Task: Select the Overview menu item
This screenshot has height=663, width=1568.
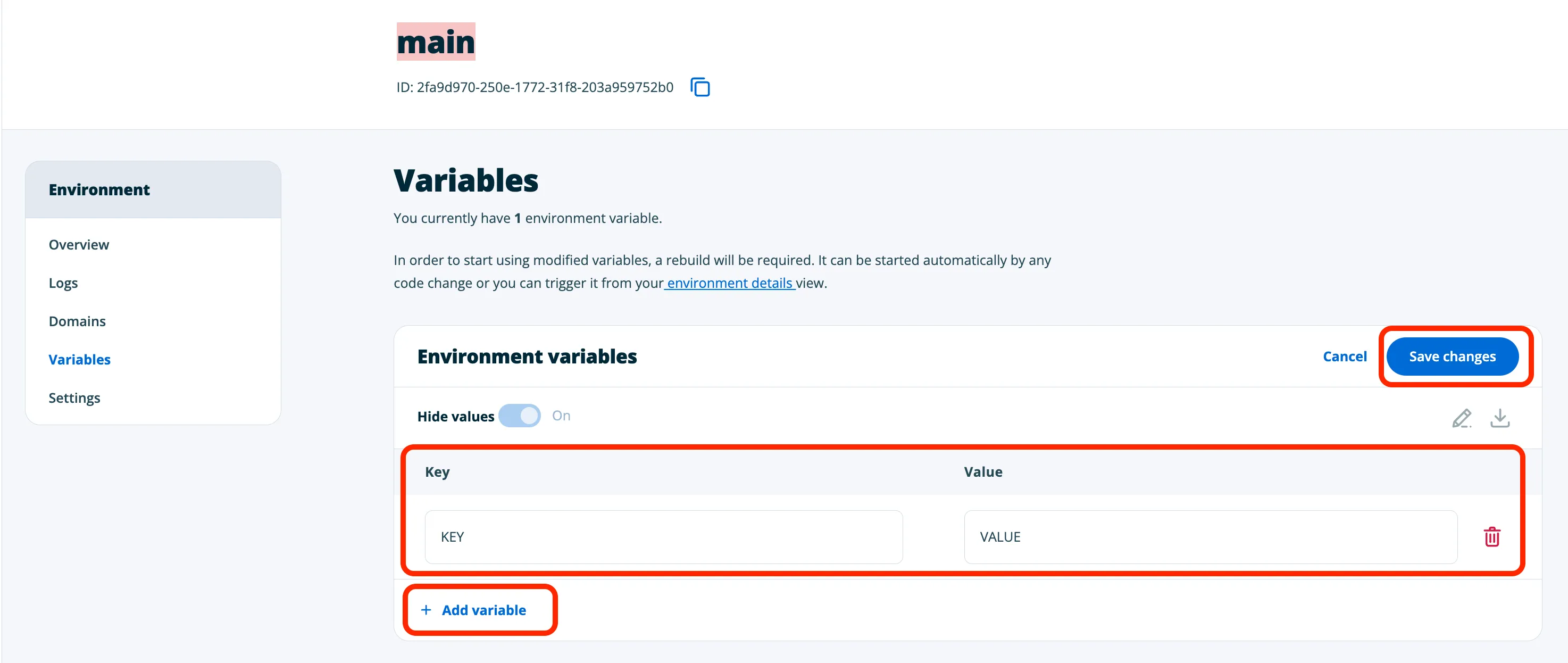Action: (79, 244)
